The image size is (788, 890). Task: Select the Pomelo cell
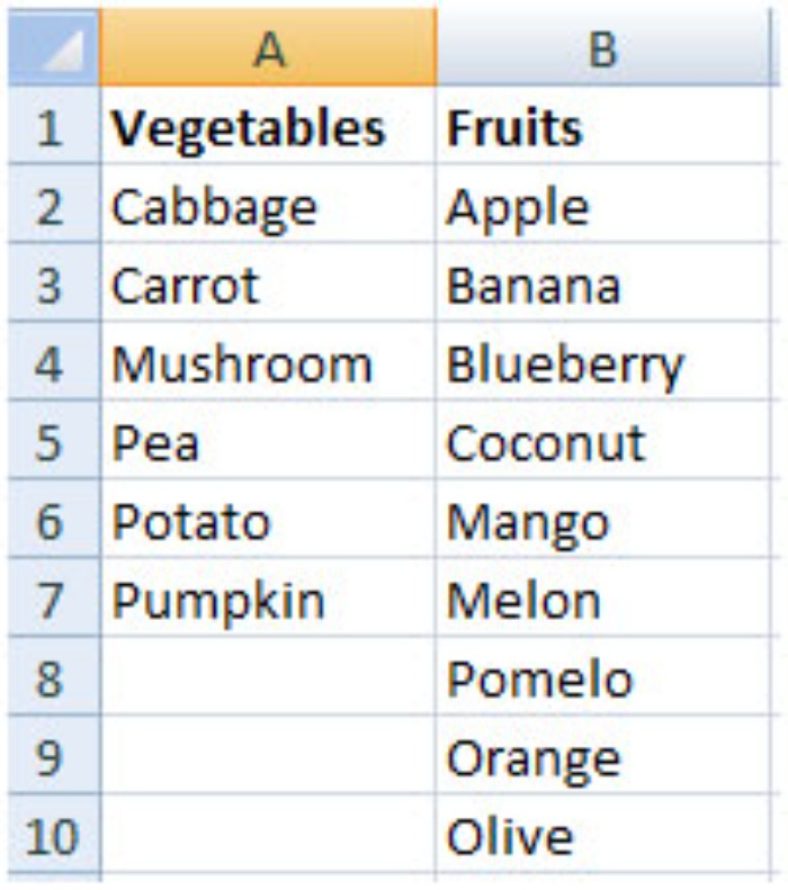603,677
